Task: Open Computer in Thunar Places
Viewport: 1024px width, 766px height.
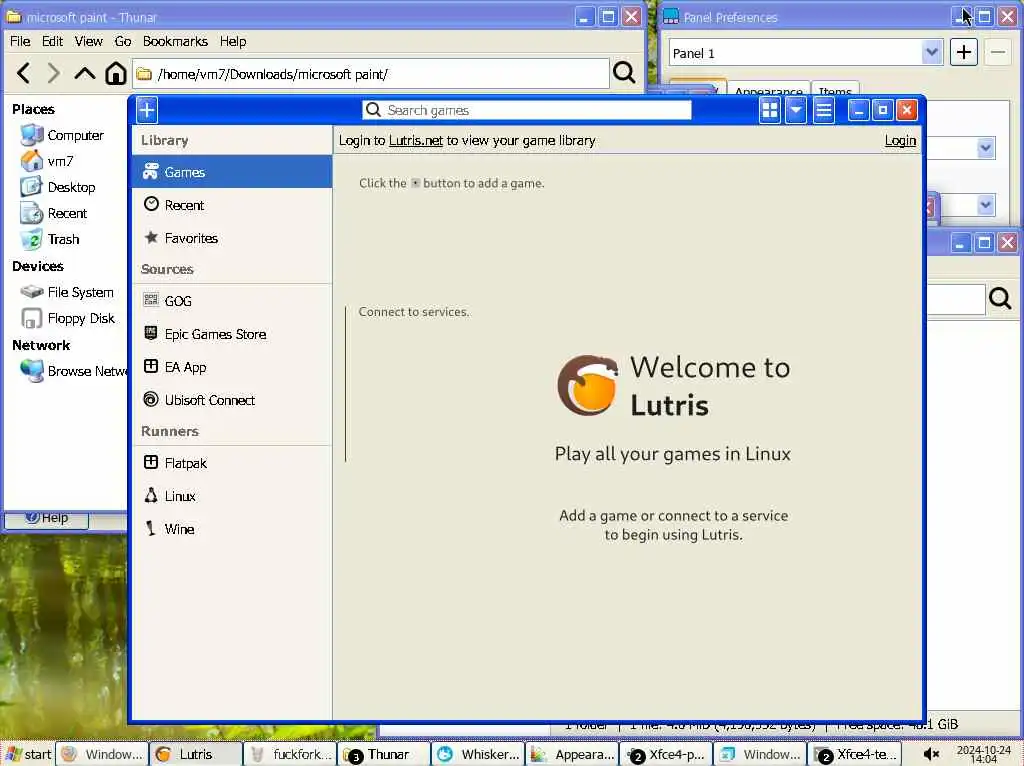Action: 63,135
